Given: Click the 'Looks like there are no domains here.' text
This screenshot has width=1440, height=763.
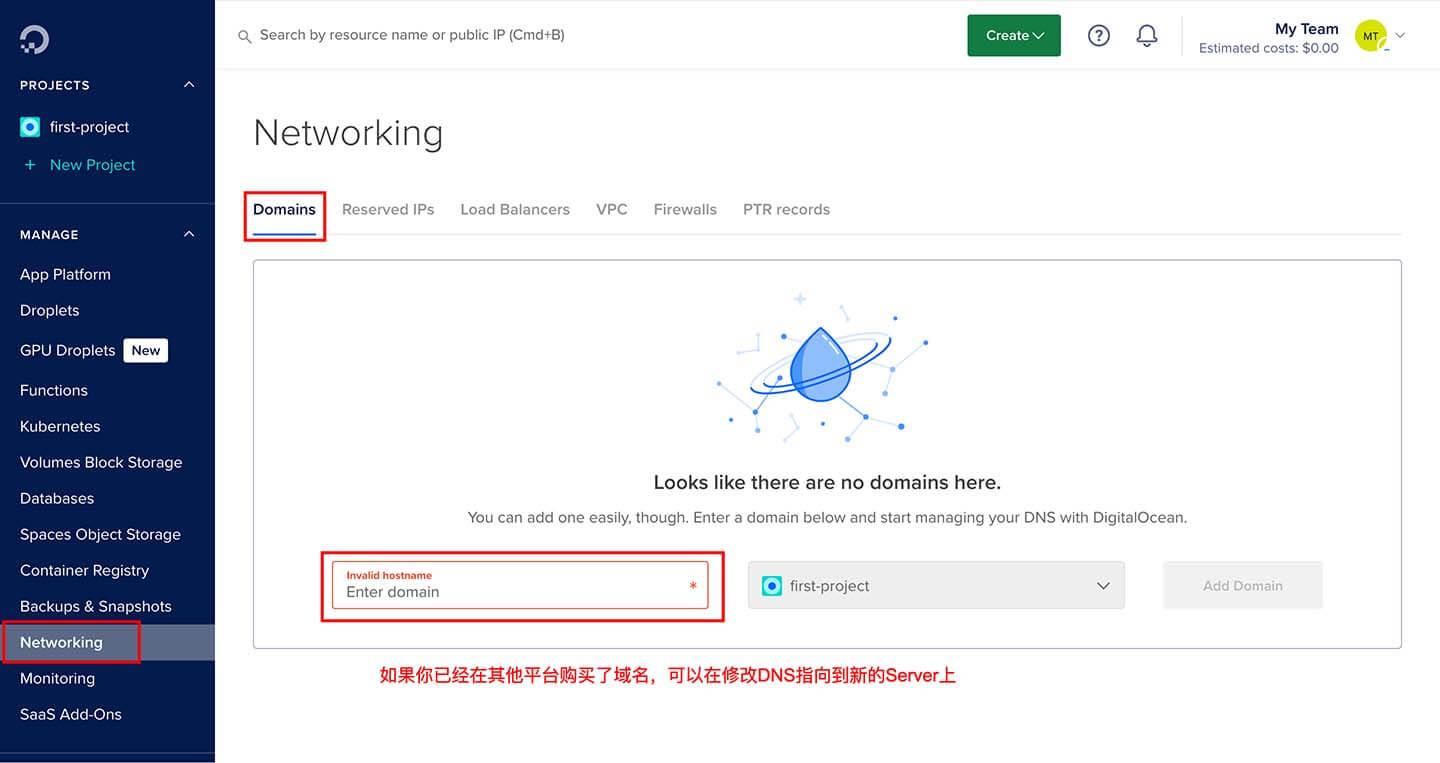Looking at the screenshot, I should pos(827,482).
